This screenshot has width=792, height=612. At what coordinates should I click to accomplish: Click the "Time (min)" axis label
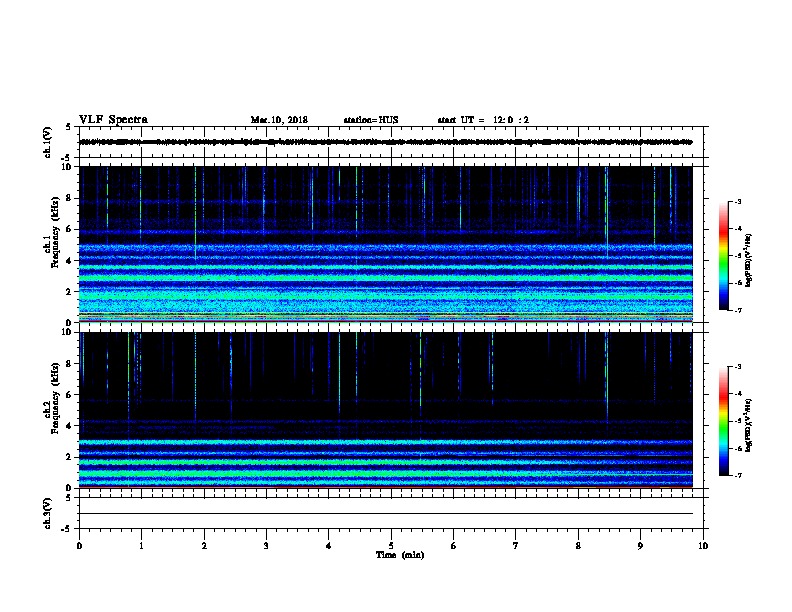(400, 555)
